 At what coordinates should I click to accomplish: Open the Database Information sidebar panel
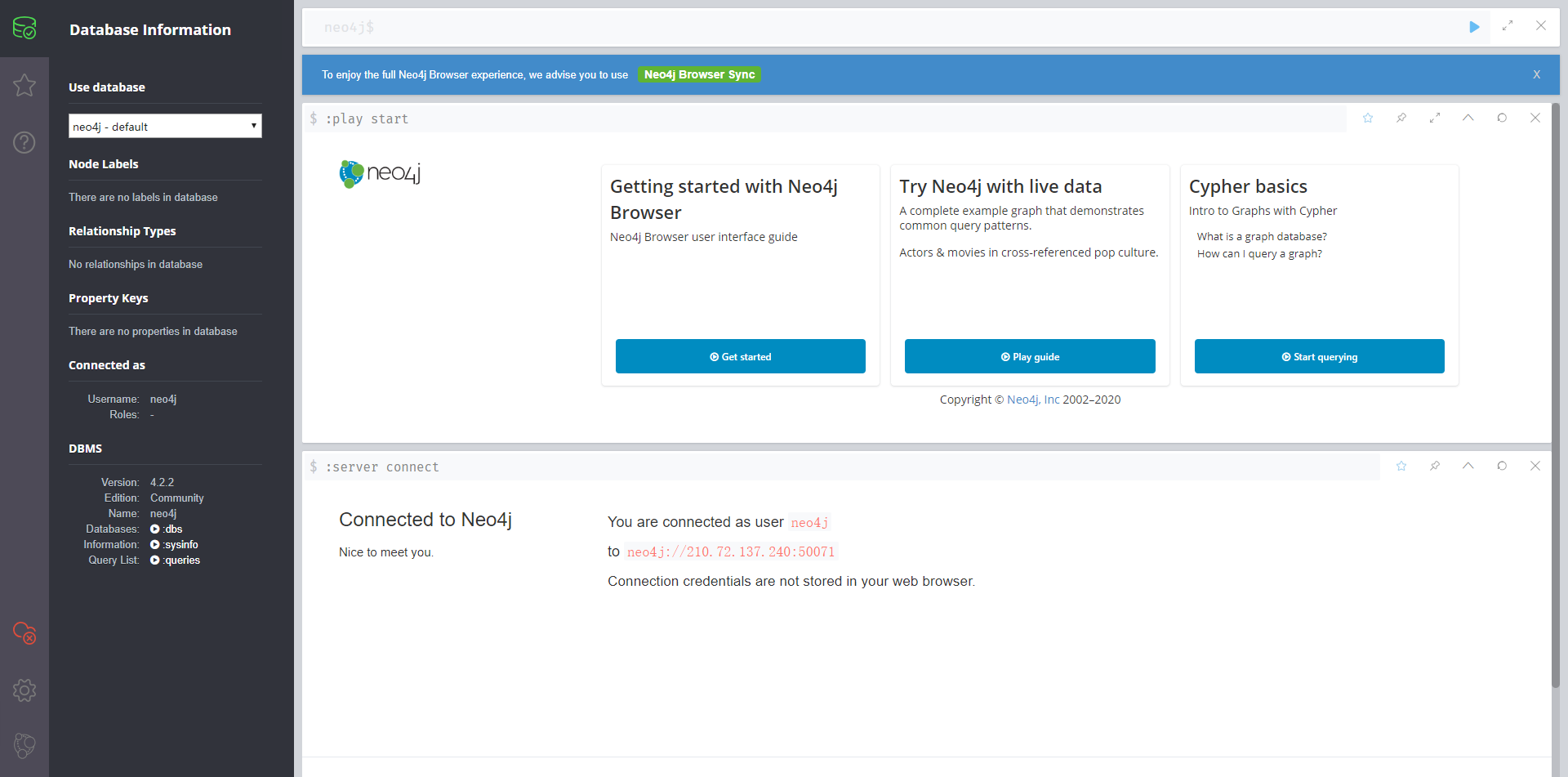24,29
